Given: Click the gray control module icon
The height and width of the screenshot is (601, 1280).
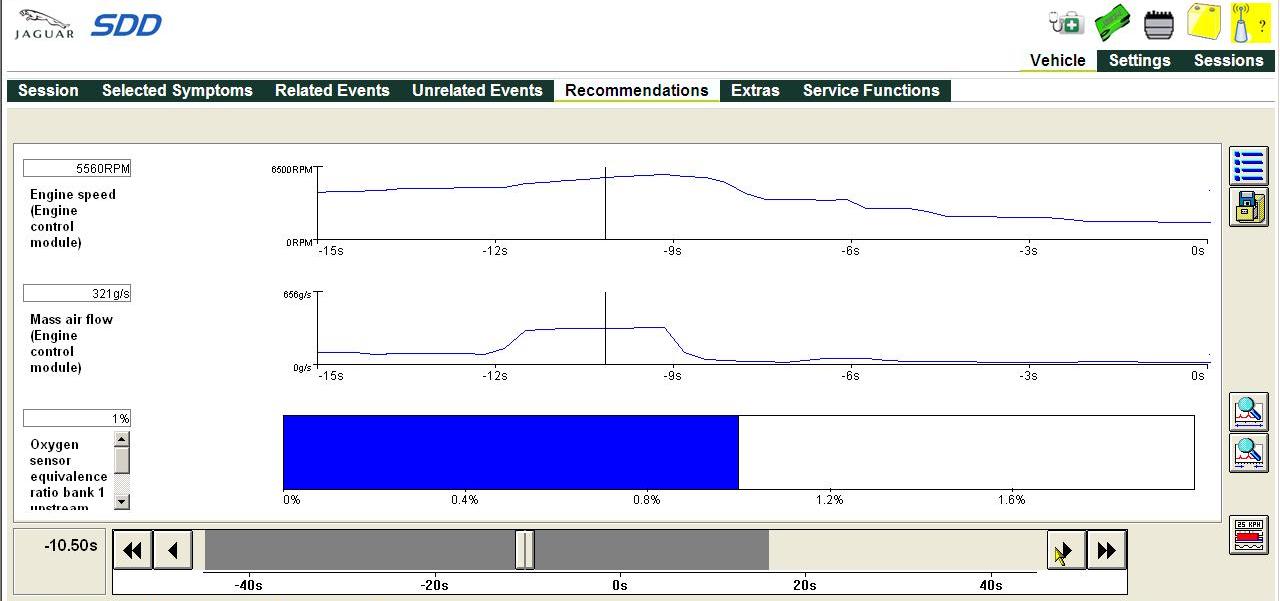Looking at the screenshot, I should click(1158, 24).
